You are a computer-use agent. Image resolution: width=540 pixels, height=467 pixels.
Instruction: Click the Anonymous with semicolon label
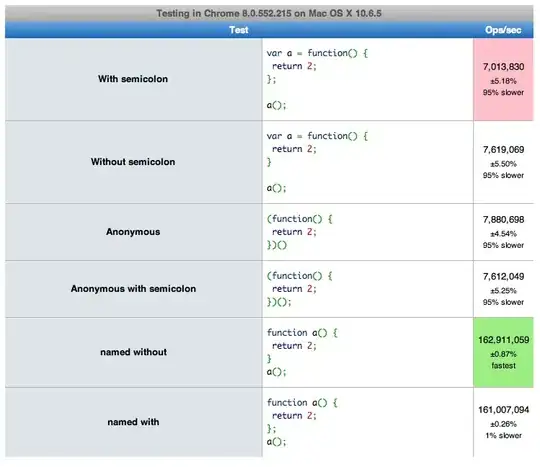point(133,289)
